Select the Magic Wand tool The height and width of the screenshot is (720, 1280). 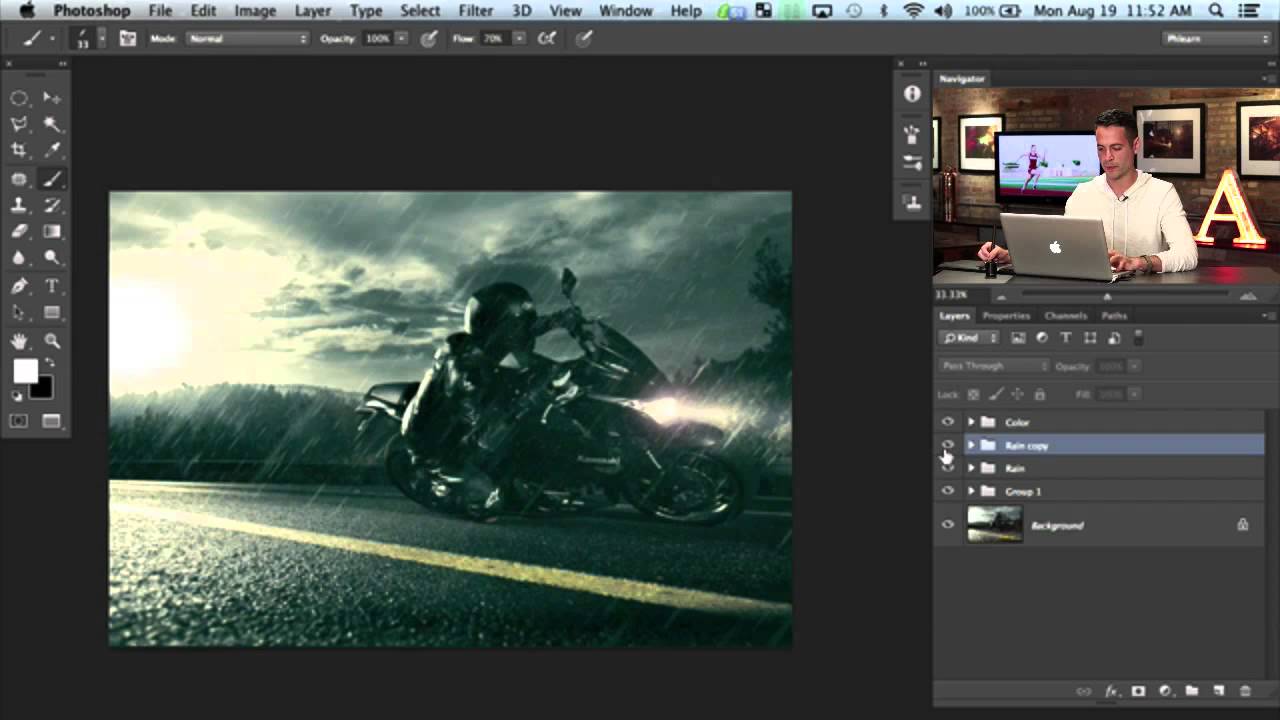point(52,124)
